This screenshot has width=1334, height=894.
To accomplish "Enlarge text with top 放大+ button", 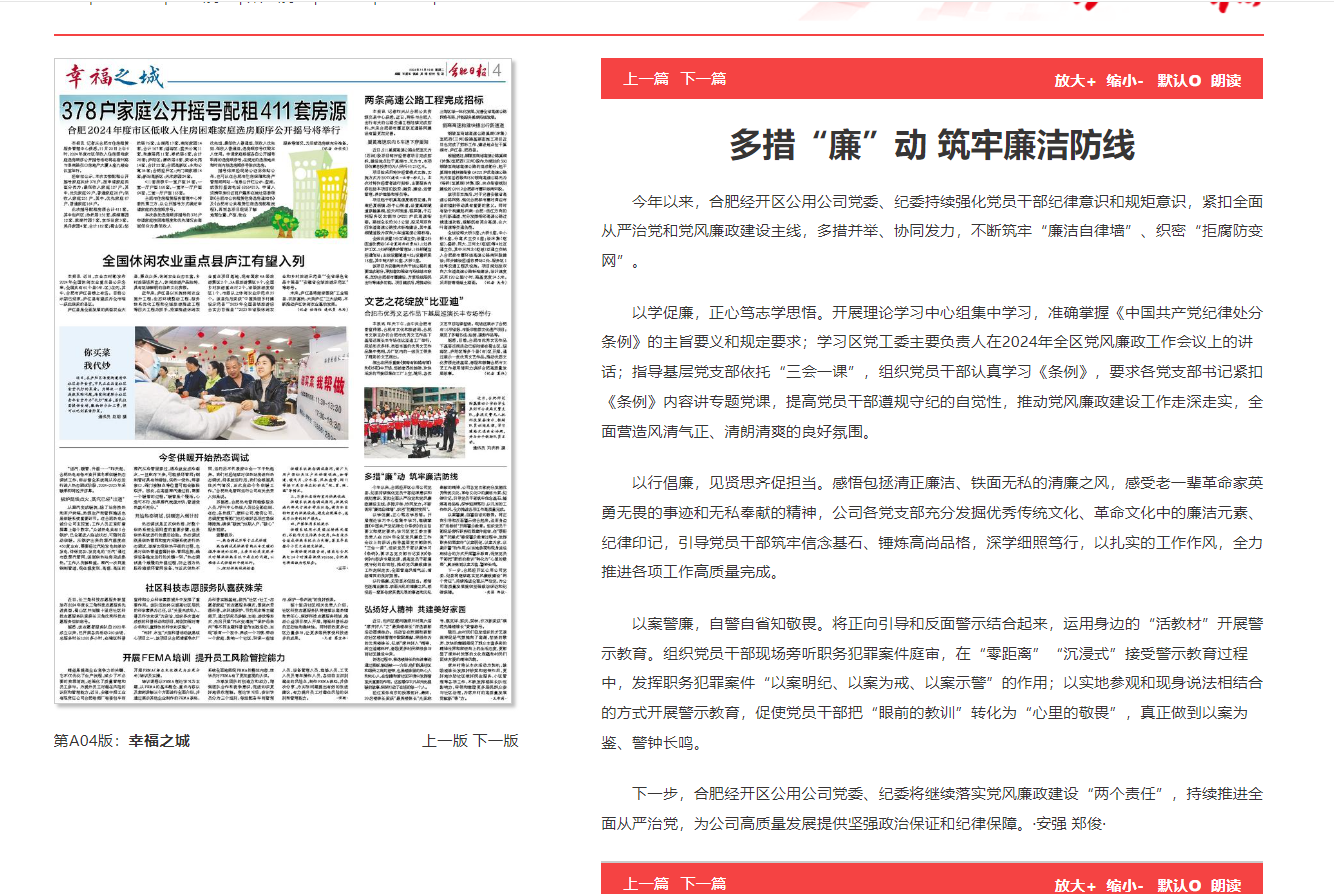I will 1075,80.
